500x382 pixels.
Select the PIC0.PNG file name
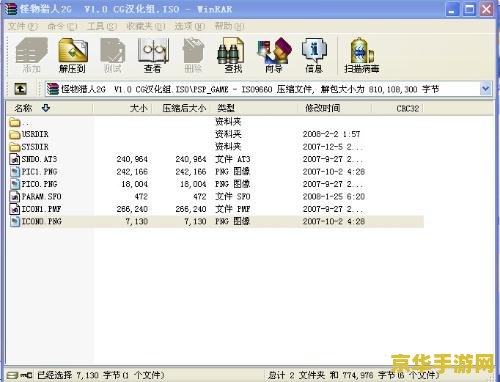click(x=39, y=184)
